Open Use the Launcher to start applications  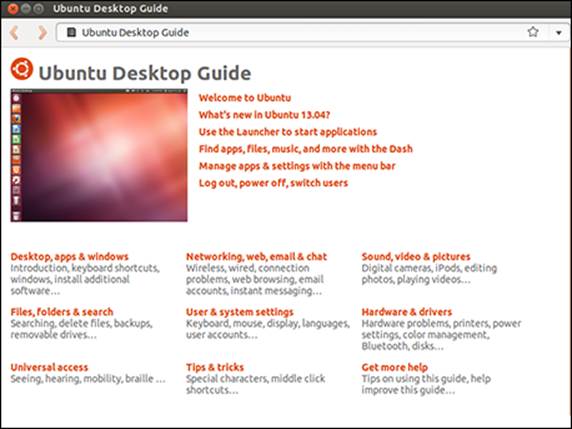tap(288, 132)
